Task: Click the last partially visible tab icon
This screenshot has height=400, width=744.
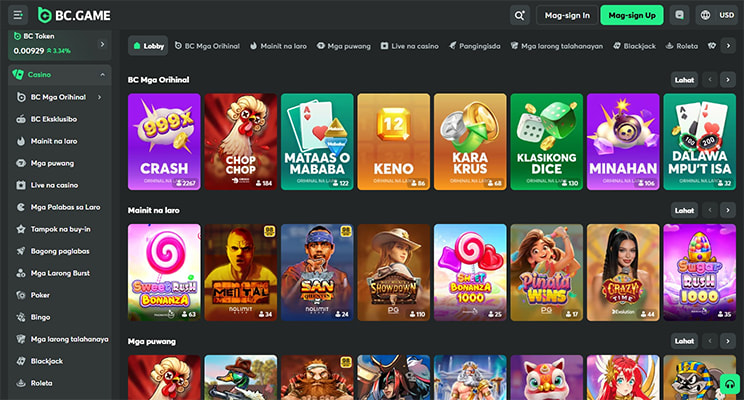Action: pyautogui.click(x=712, y=46)
